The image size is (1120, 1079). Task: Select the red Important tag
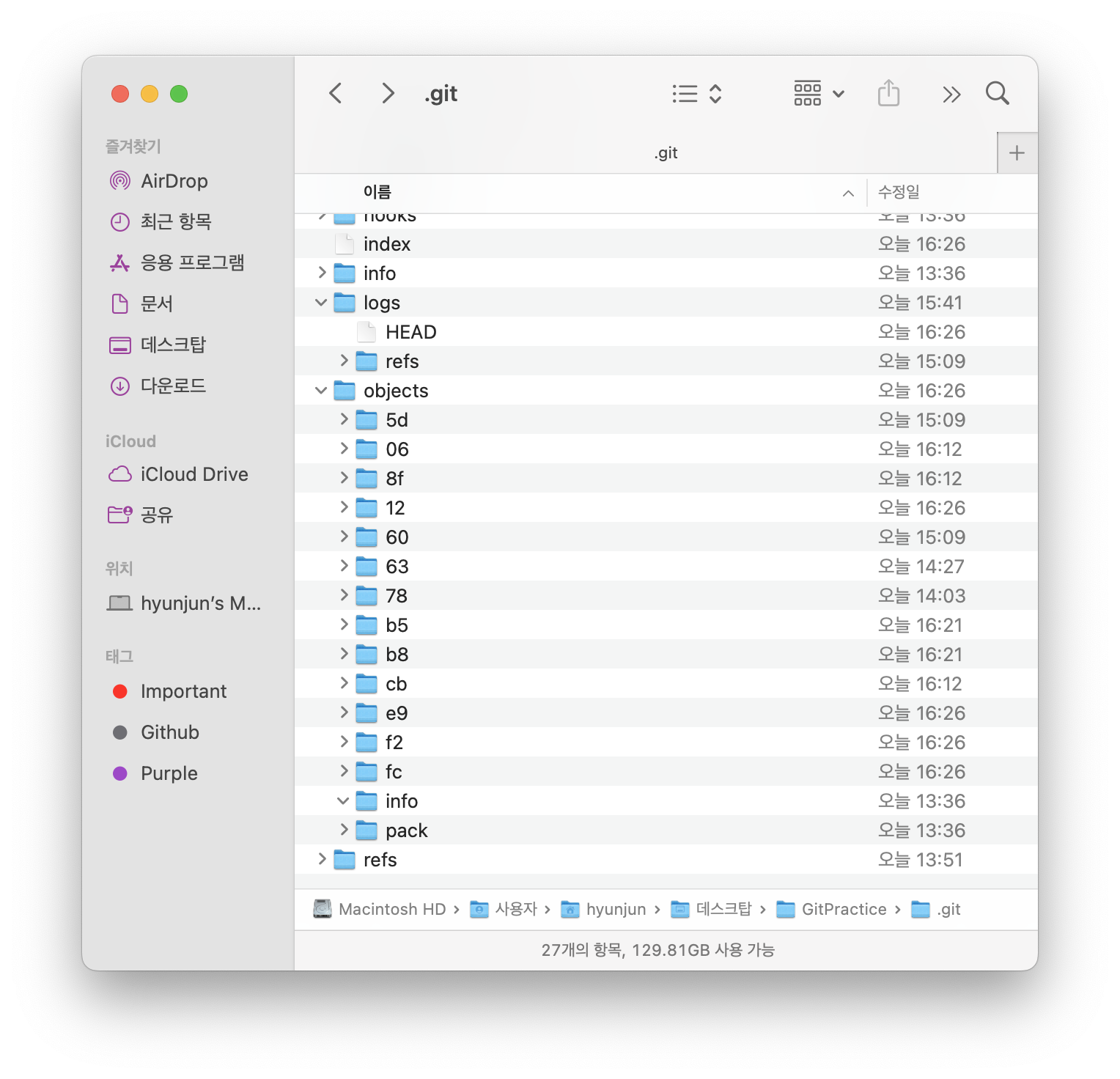coord(169,691)
